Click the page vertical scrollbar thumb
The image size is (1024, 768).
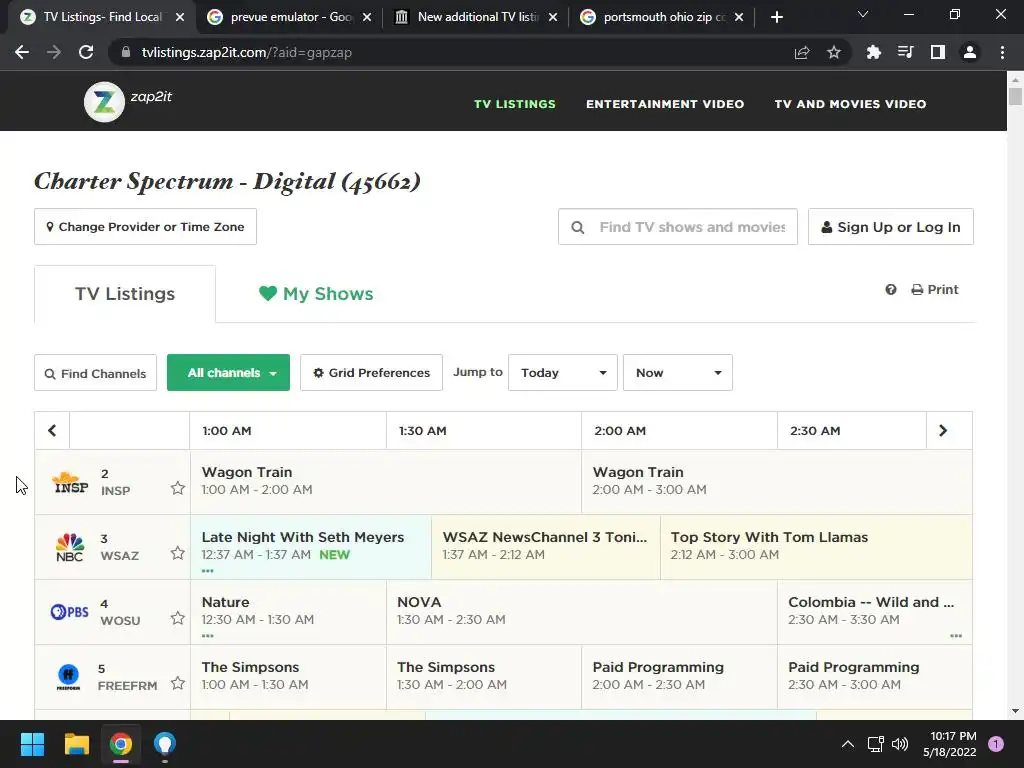coord(1015,96)
